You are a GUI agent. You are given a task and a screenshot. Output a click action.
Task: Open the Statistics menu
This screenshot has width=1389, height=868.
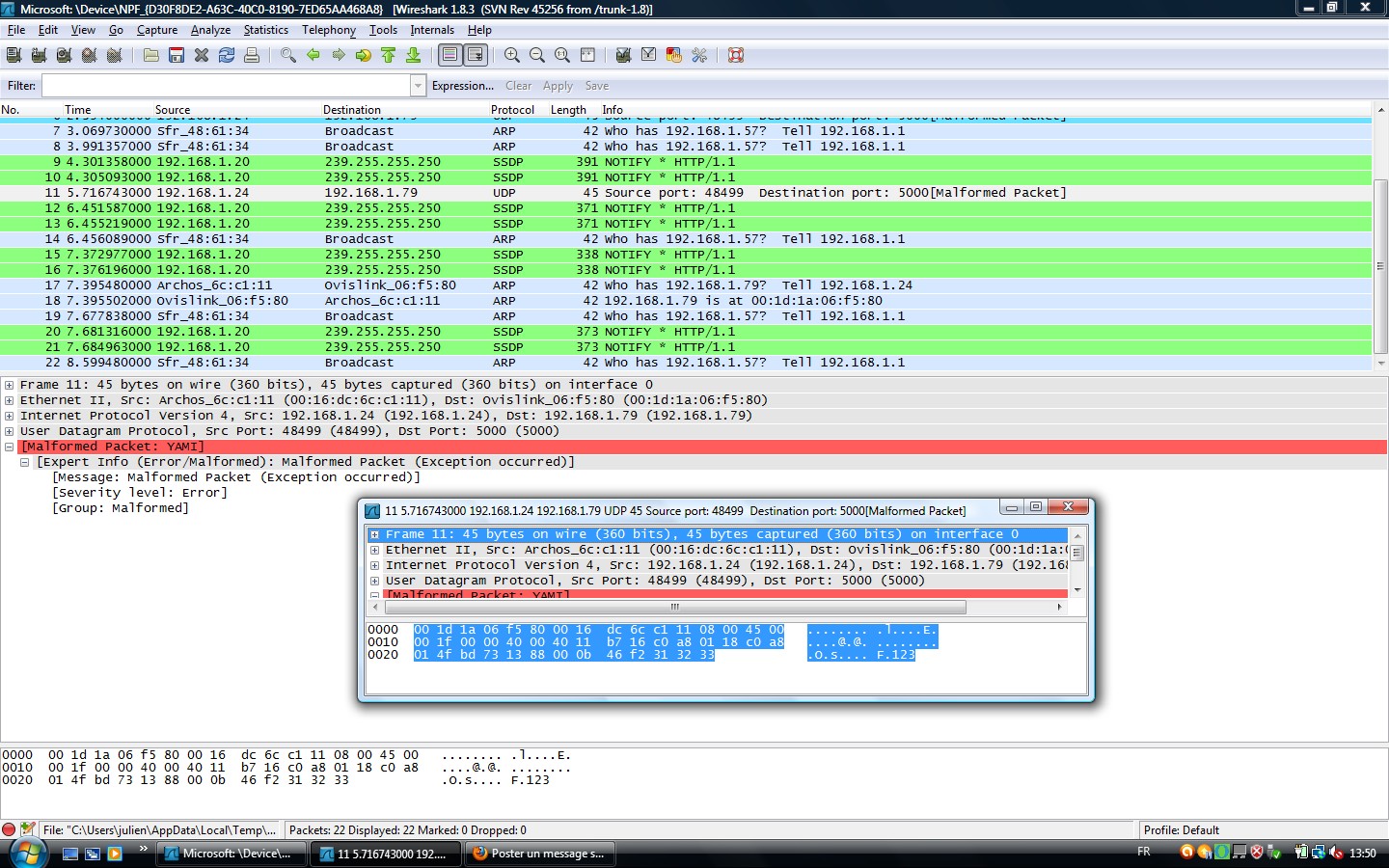coord(265,30)
